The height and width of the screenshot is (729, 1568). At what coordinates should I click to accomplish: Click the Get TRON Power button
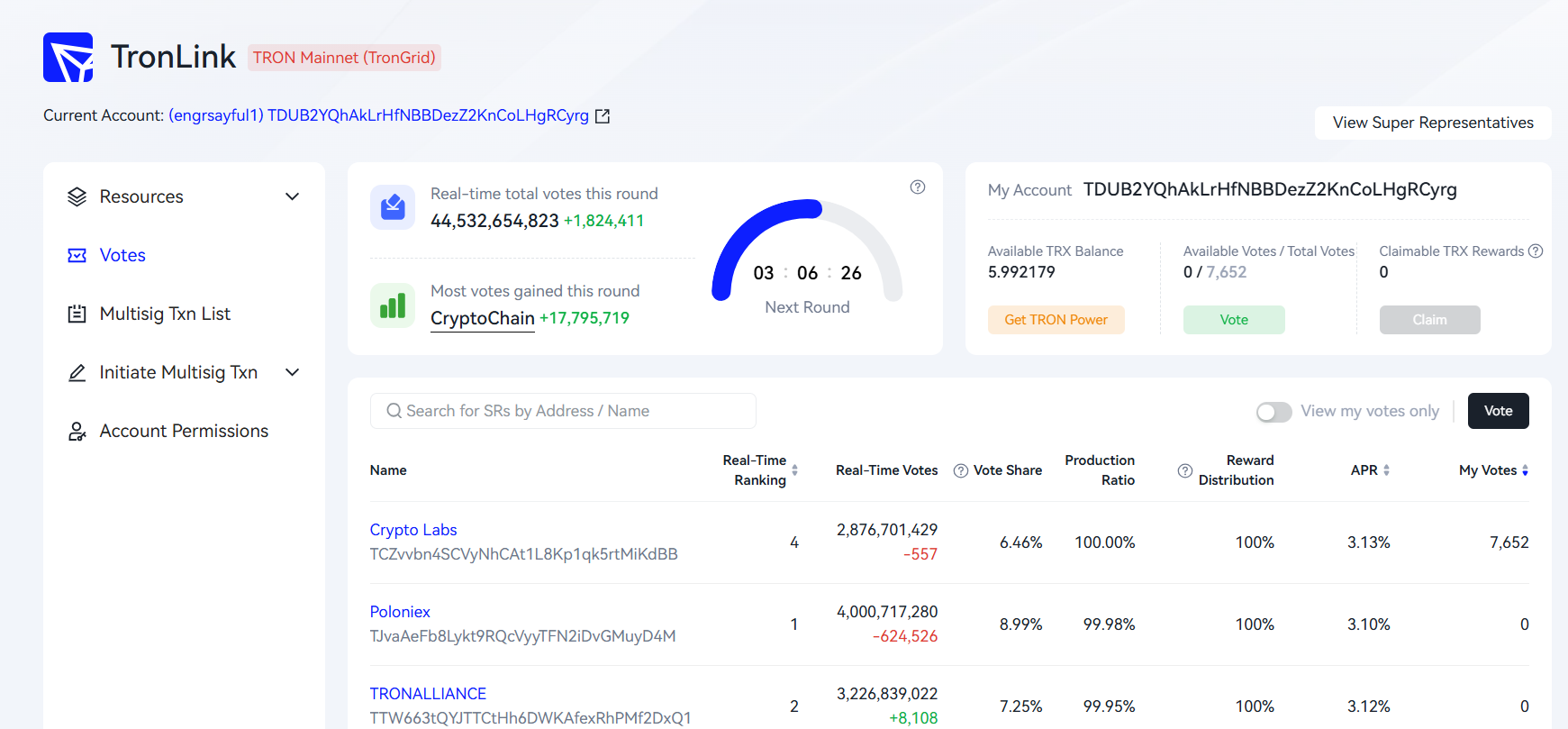(1056, 320)
